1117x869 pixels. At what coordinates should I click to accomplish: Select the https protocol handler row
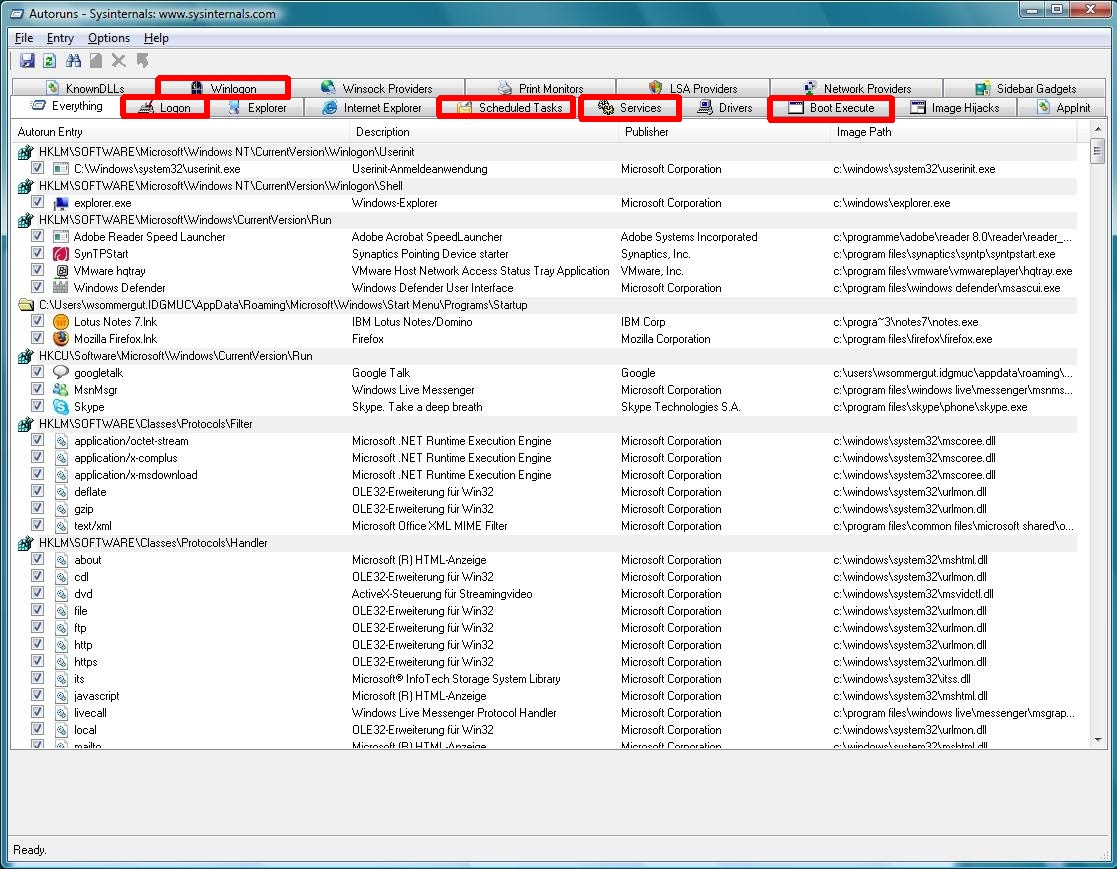tap(544, 662)
